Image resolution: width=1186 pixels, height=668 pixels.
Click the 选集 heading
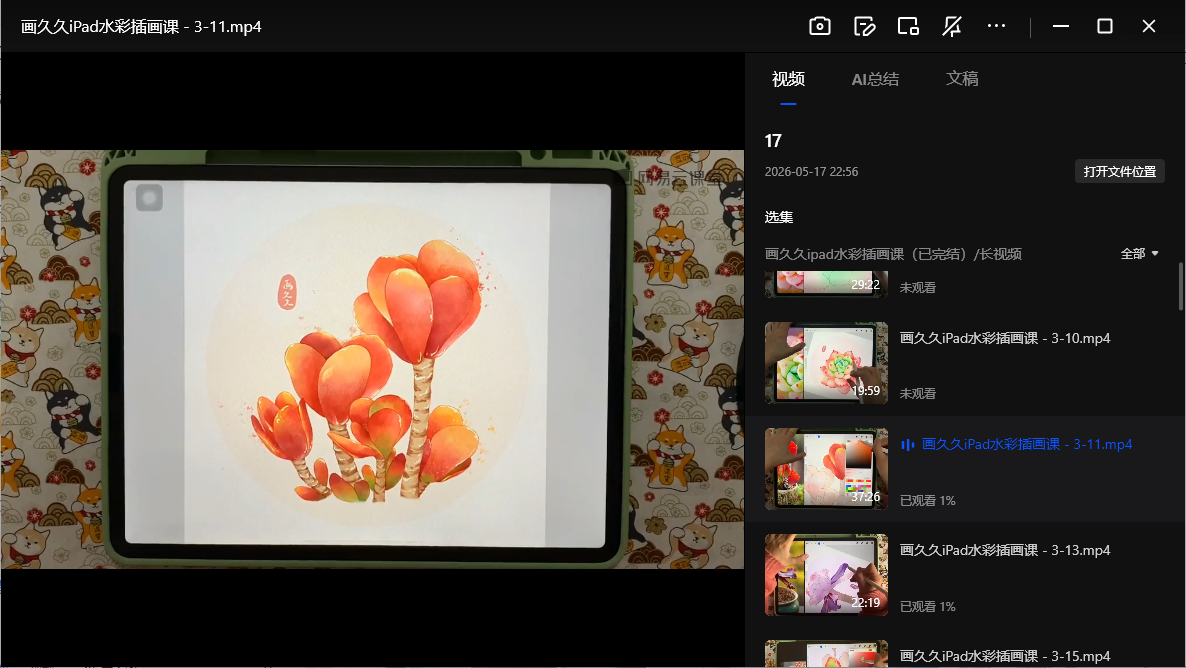(x=778, y=217)
